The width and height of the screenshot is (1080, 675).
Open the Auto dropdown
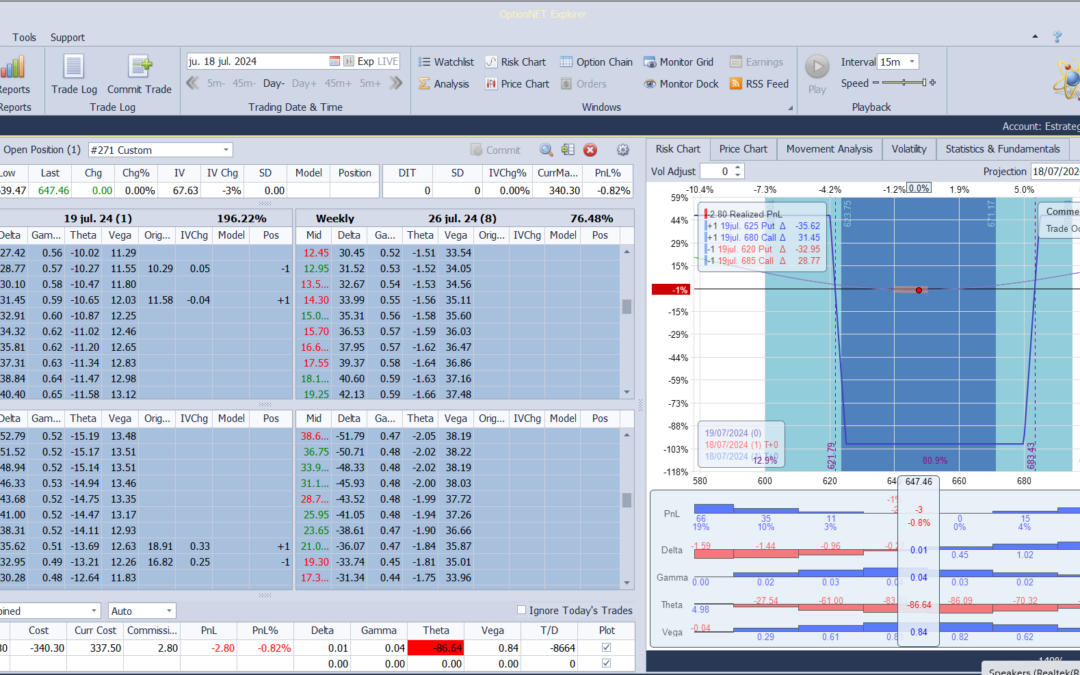tap(142, 611)
